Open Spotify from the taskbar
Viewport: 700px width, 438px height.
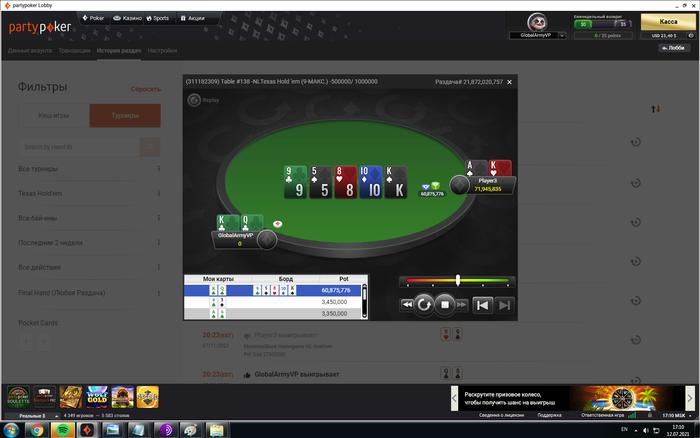[62, 430]
